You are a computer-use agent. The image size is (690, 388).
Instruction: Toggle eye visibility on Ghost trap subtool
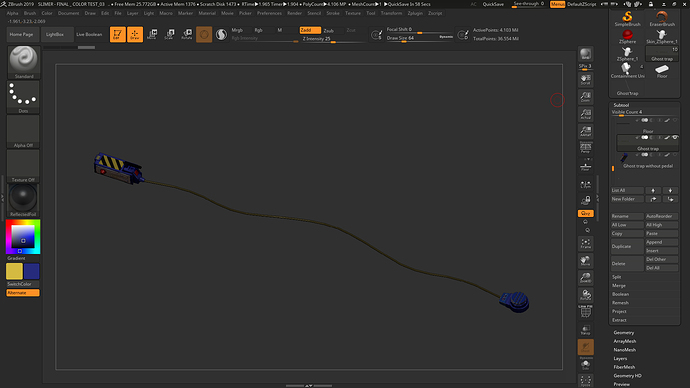click(675, 138)
